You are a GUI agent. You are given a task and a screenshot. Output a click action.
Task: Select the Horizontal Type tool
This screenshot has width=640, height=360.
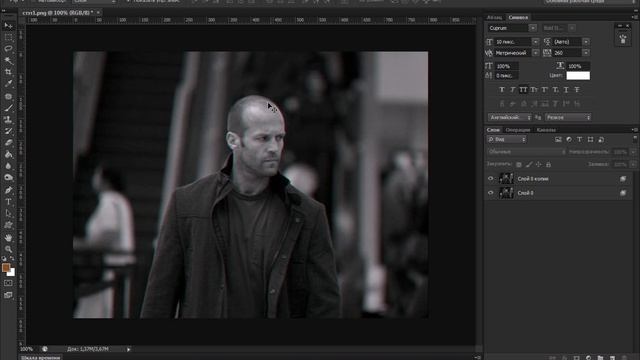[8, 202]
